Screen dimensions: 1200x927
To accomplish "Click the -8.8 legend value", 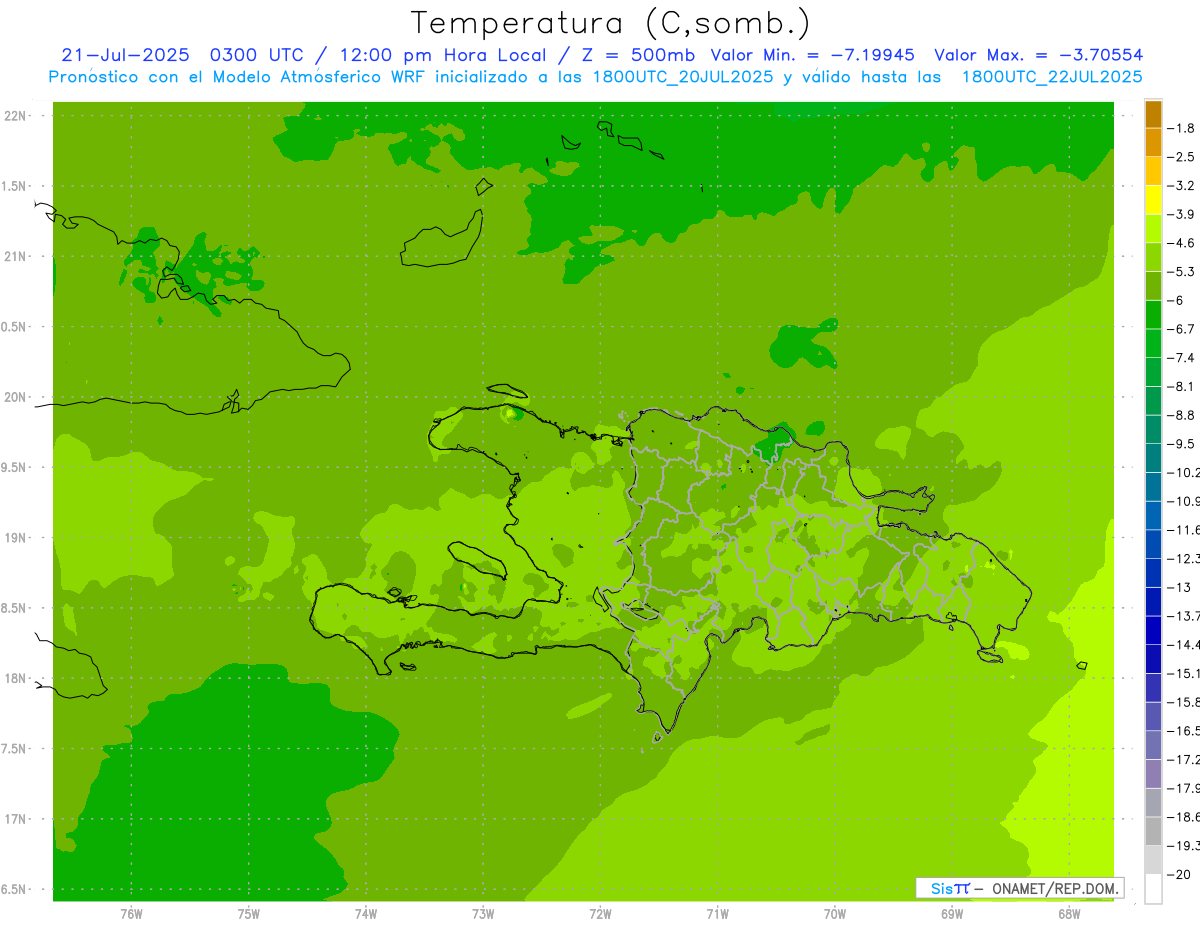I will point(1181,415).
